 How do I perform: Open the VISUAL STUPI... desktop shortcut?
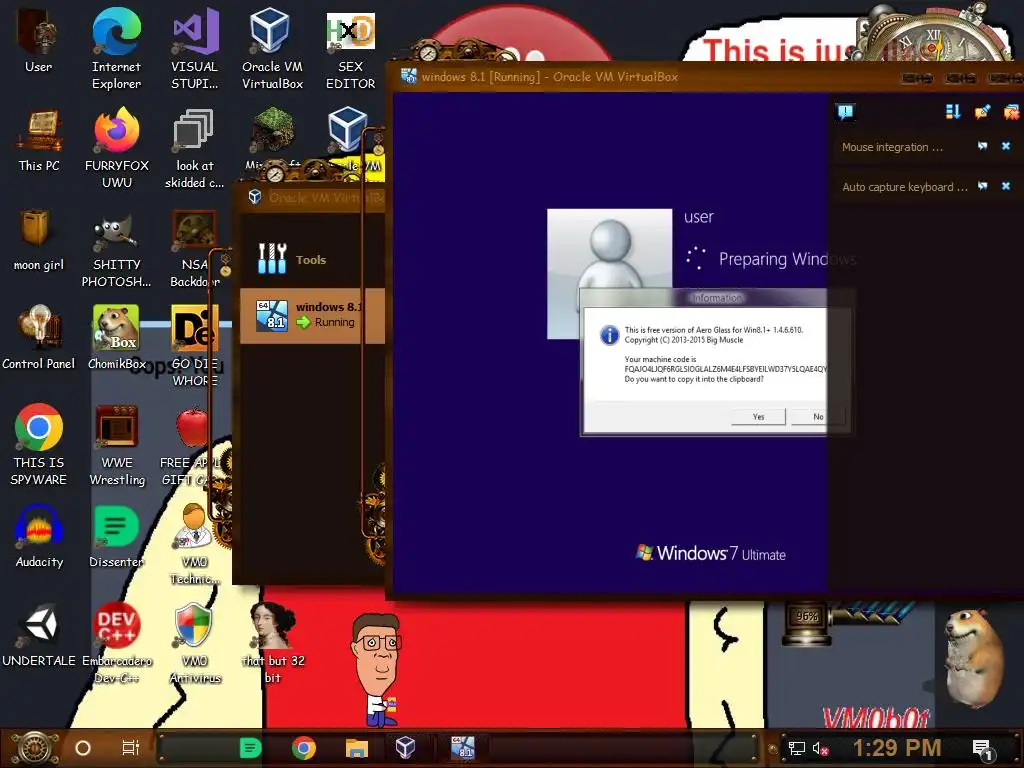[x=195, y=48]
